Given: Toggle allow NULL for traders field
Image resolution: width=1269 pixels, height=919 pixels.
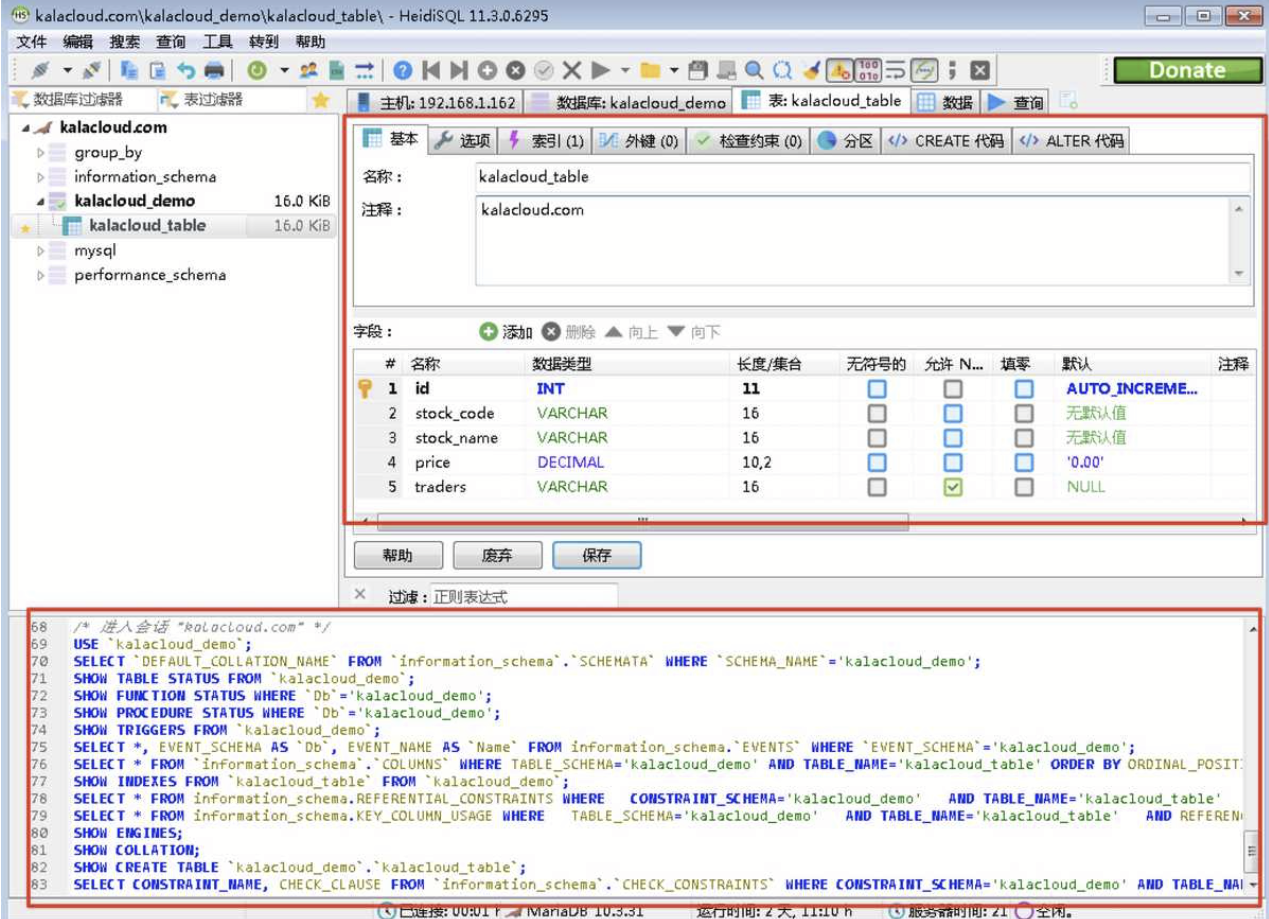Looking at the screenshot, I should click(953, 487).
